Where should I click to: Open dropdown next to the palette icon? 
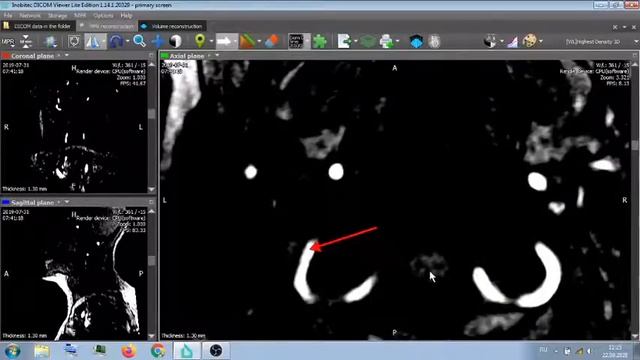pos(541,41)
